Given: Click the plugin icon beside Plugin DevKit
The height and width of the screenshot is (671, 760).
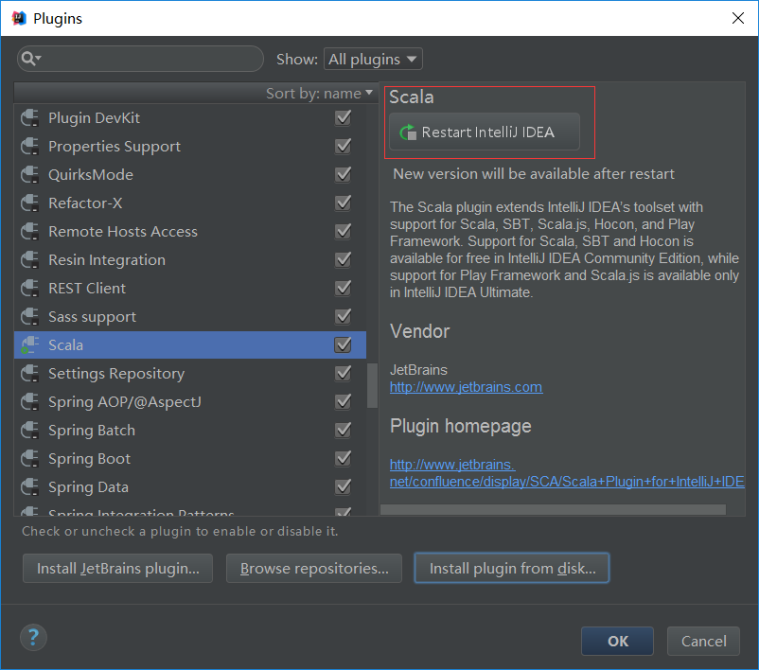Looking at the screenshot, I should [x=29, y=118].
